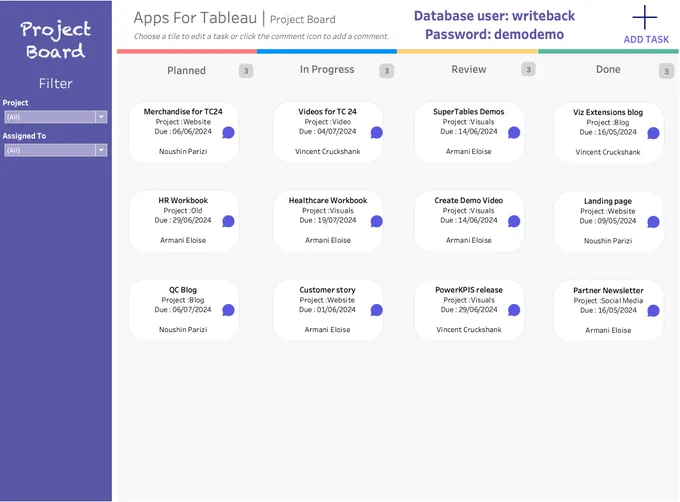Viewport: 680px width, 502px height.
Task: Open comment icon on Merchandise for TC24
Action: click(x=228, y=133)
